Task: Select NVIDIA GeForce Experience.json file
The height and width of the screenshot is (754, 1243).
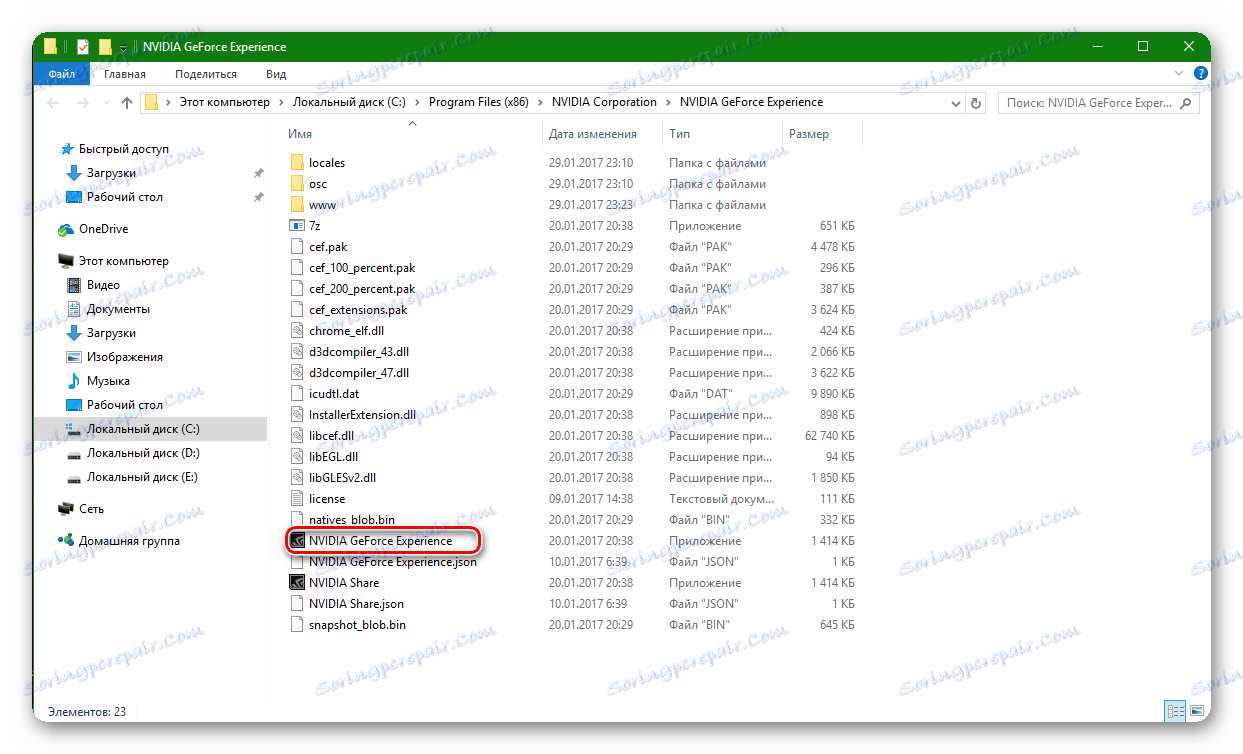Action: point(393,562)
